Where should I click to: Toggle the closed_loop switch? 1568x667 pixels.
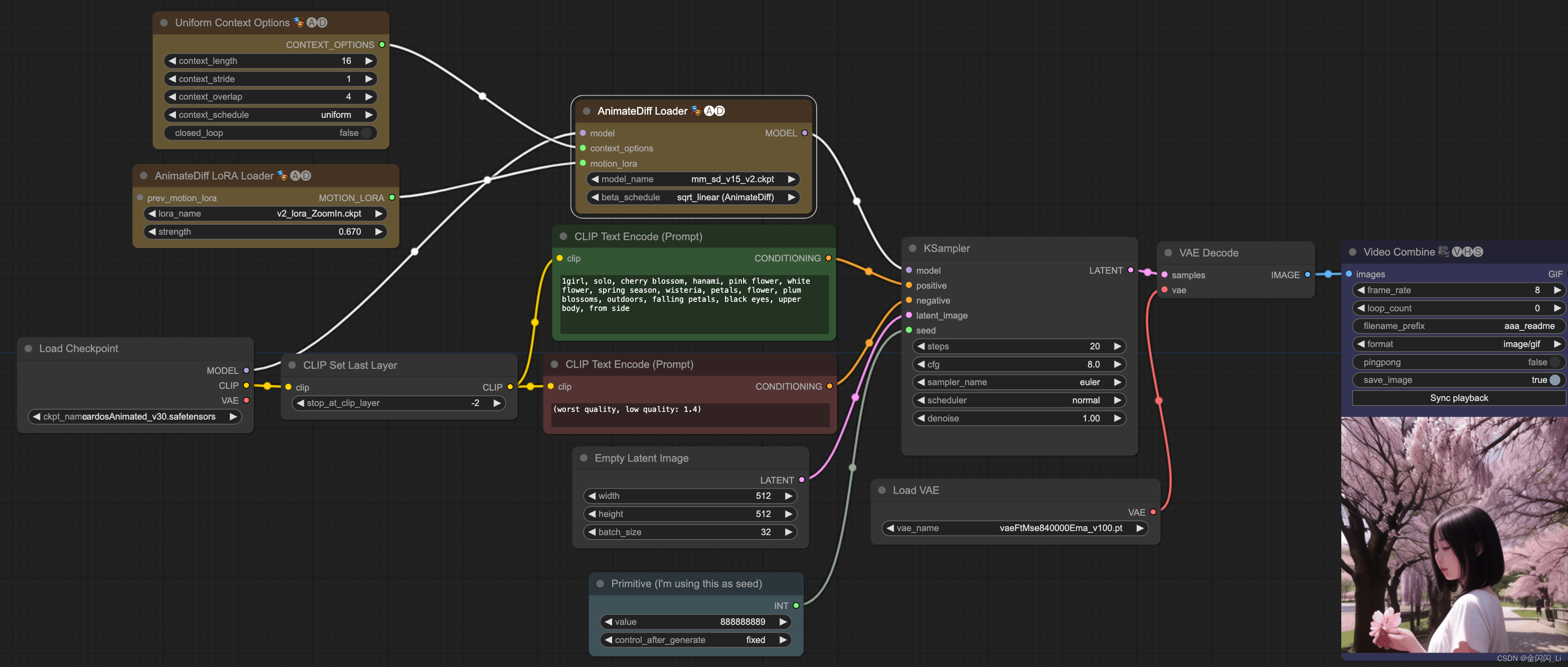coord(366,133)
